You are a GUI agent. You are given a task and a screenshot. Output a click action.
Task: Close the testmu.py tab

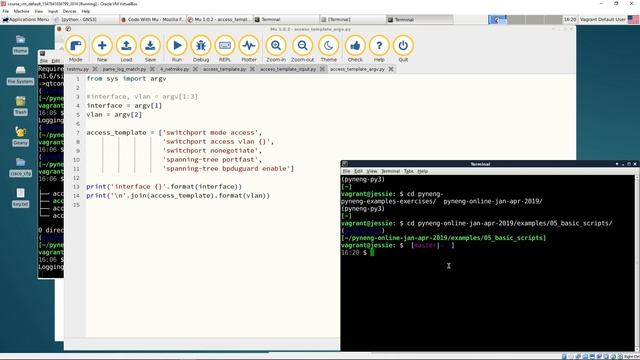(x=95, y=69)
